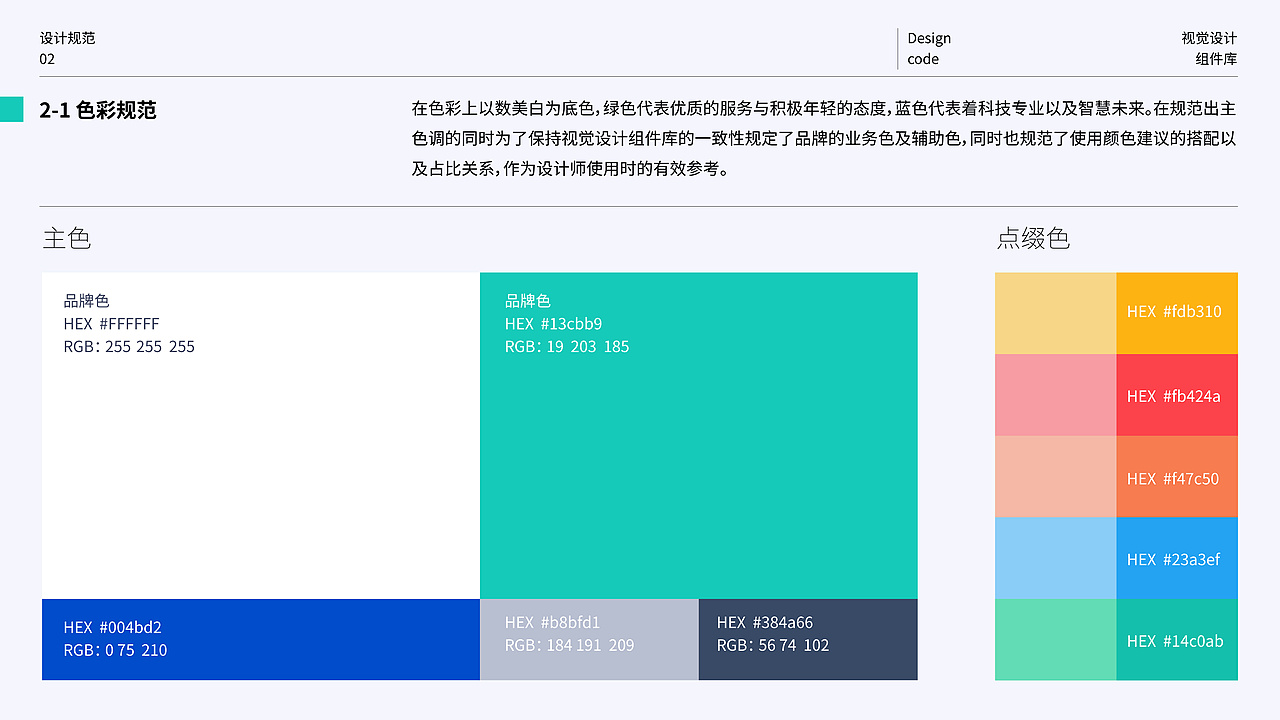This screenshot has height=720, width=1280.
Task: Select the orange accent swatch #f47c50
Action: [1177, 476]
